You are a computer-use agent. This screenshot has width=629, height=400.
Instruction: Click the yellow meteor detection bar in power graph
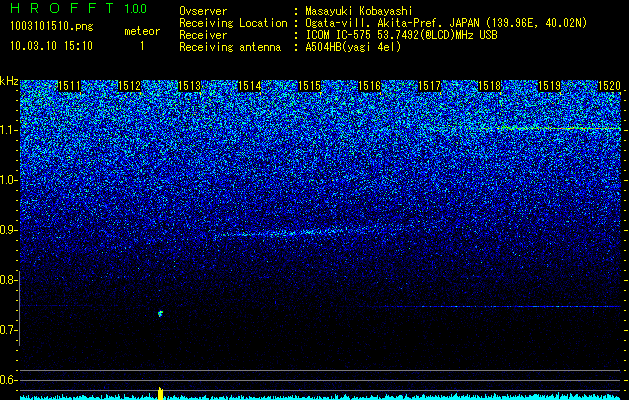[160, 394]
